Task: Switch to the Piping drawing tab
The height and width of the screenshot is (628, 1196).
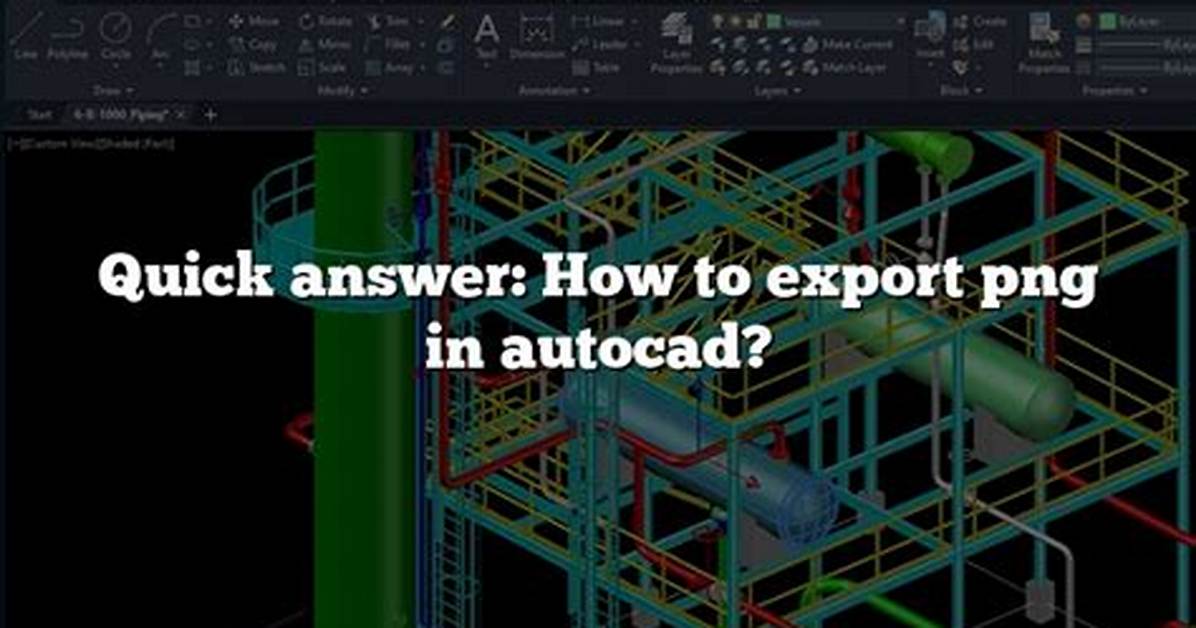Action: click(x=120, y=115)
